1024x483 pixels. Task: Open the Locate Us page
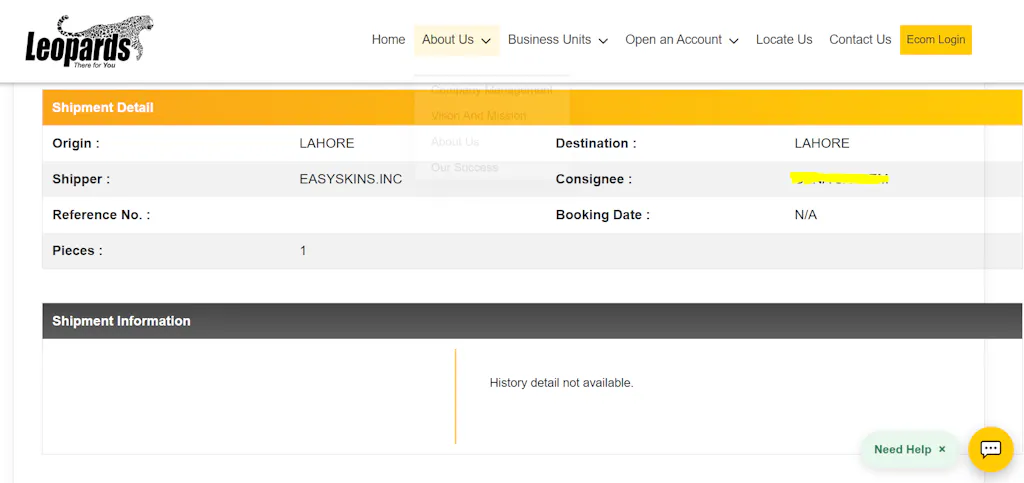pyautogui.click(x=783, y=40)
